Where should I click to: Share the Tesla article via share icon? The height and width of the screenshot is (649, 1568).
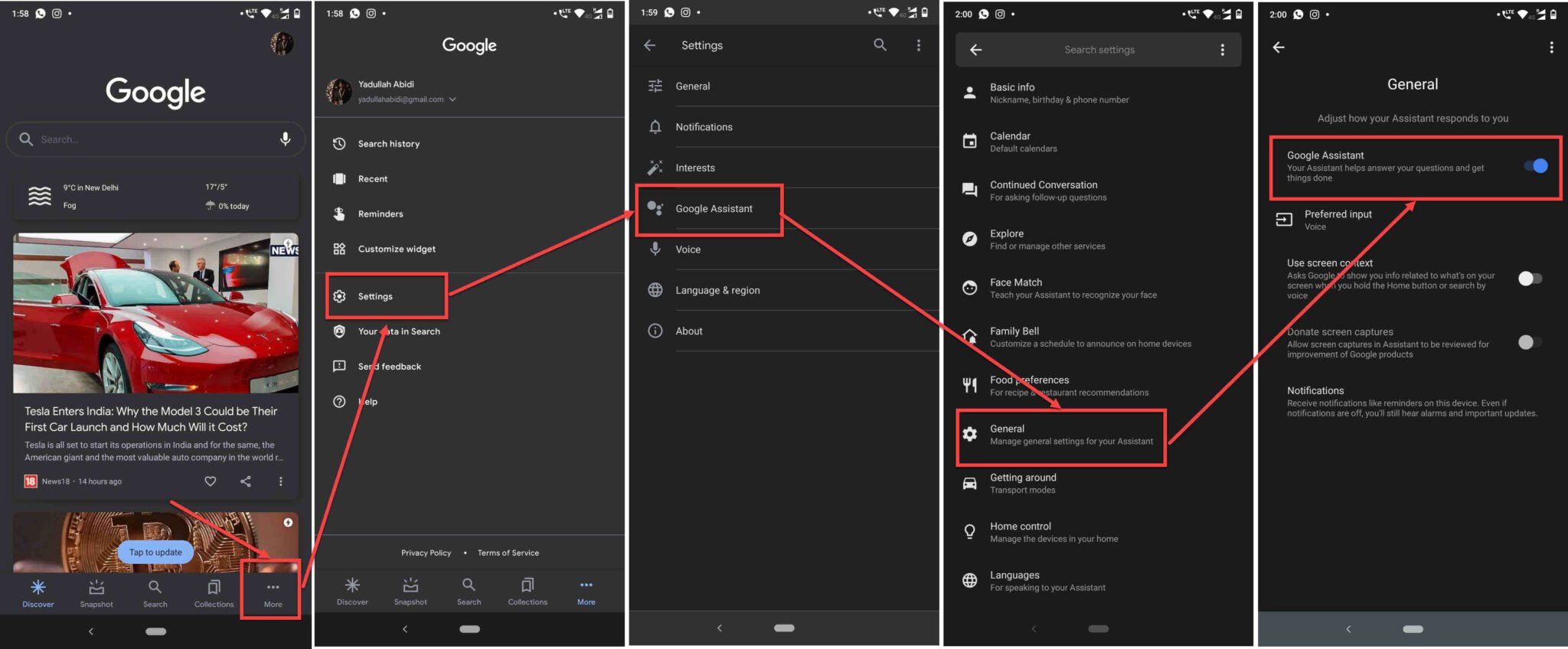point(245,481)
